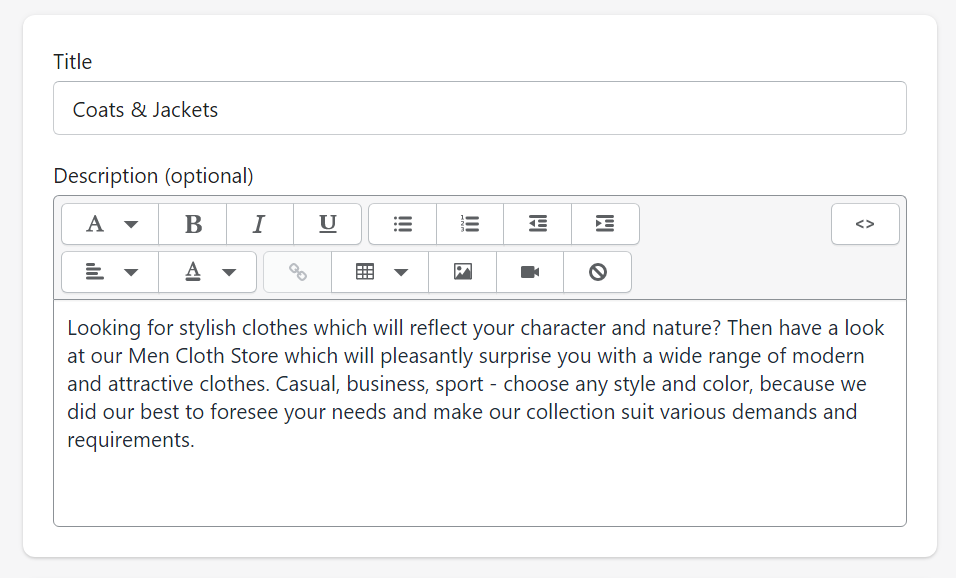956x578 pixels.
Task: Toggle underline formatting
Action: 327,224
